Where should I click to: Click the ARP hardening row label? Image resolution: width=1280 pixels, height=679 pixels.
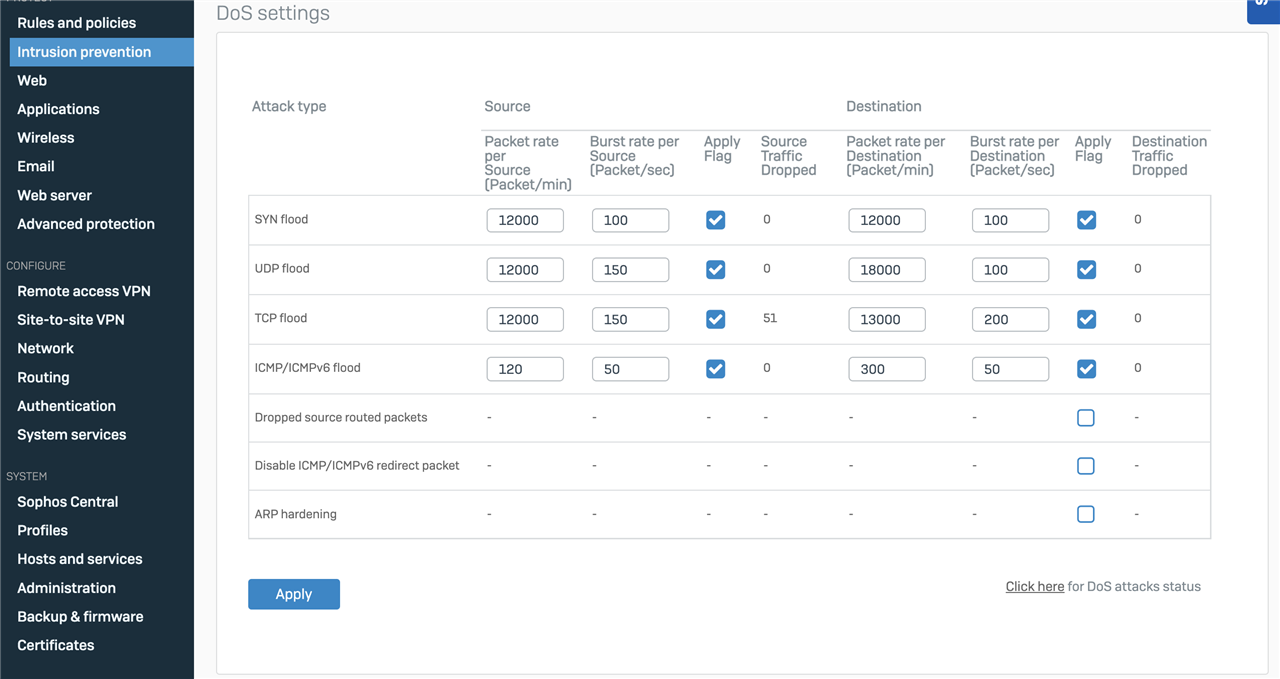(x=296, y=514)
